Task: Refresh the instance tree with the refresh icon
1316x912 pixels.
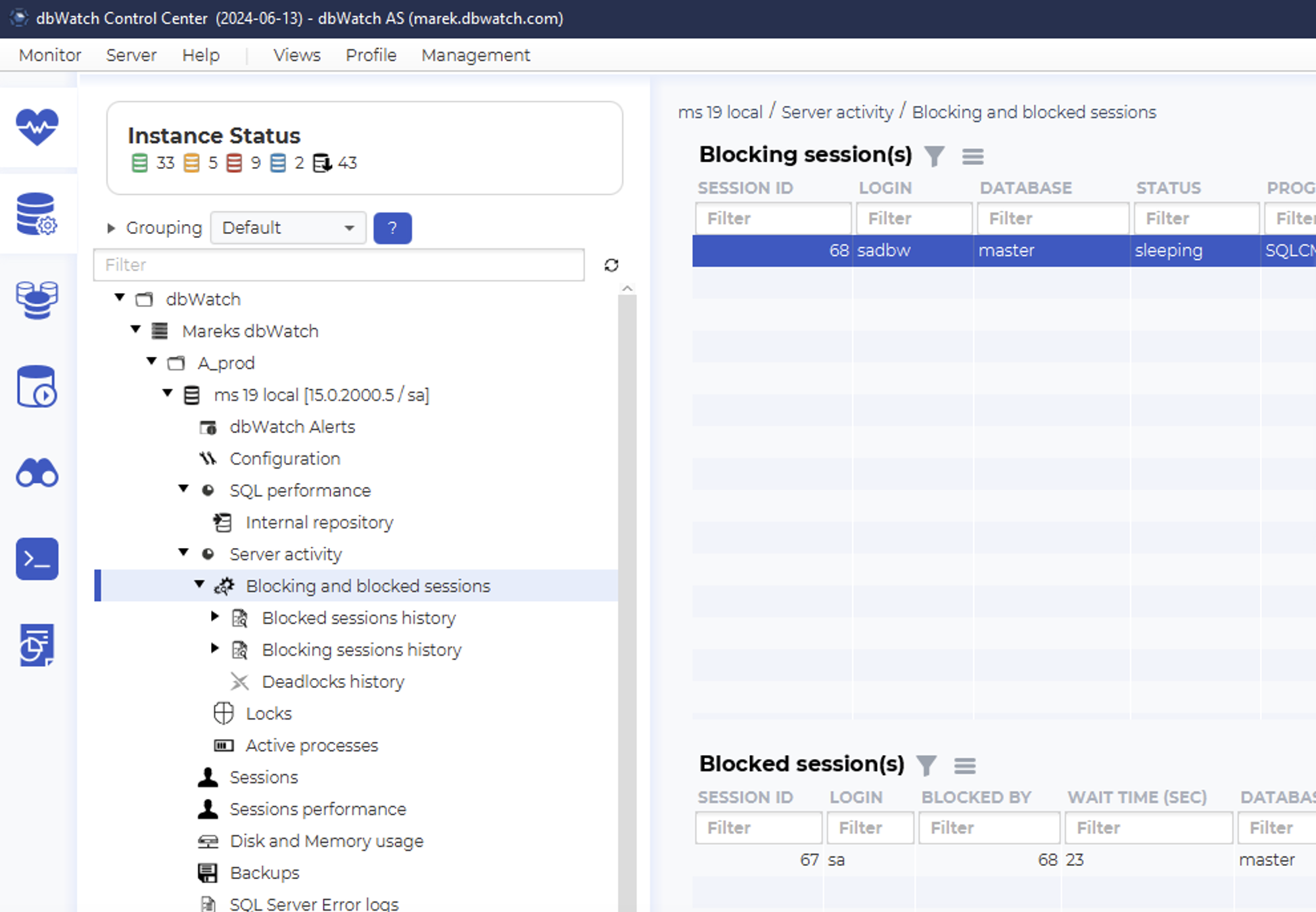Action: pos(611,265)
